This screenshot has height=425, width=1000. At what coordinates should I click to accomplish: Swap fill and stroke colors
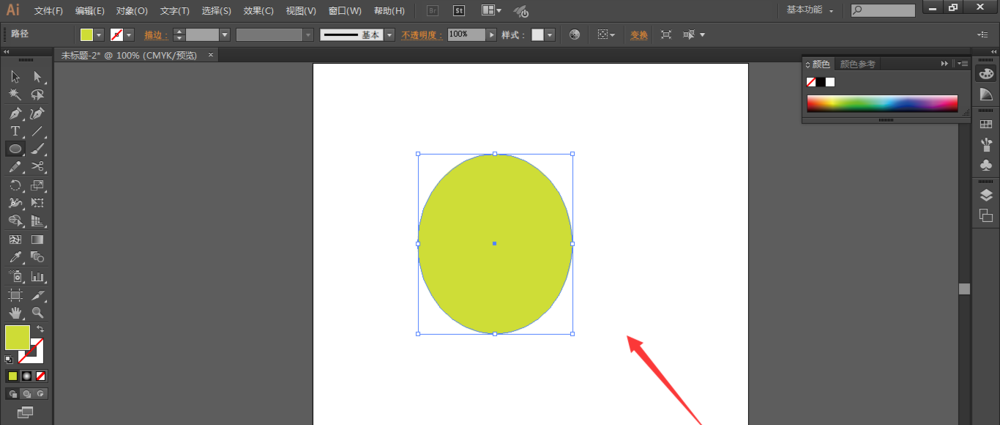40,329
